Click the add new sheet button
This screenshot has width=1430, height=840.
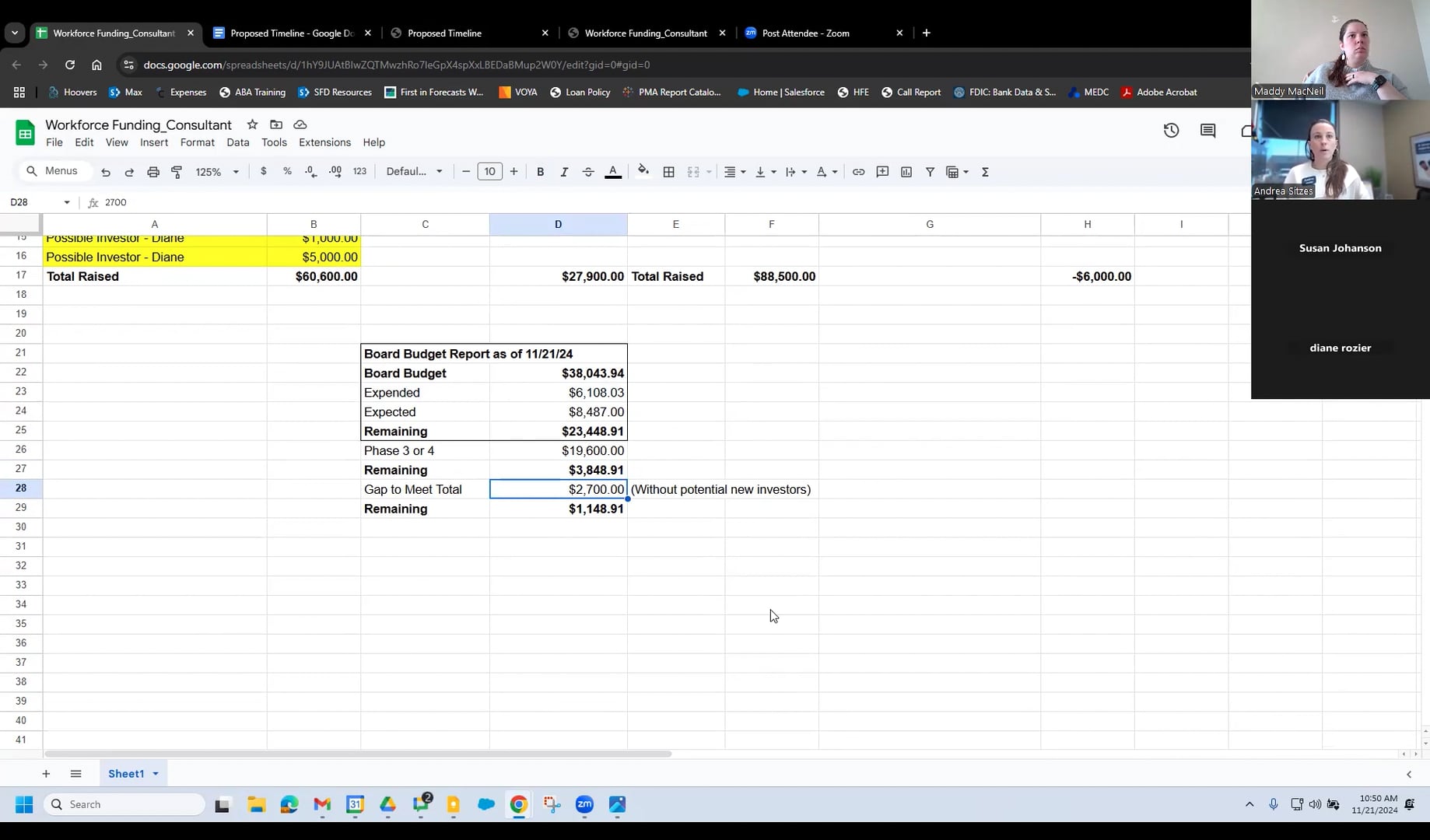pyautogui.click(x=46, y=774)
